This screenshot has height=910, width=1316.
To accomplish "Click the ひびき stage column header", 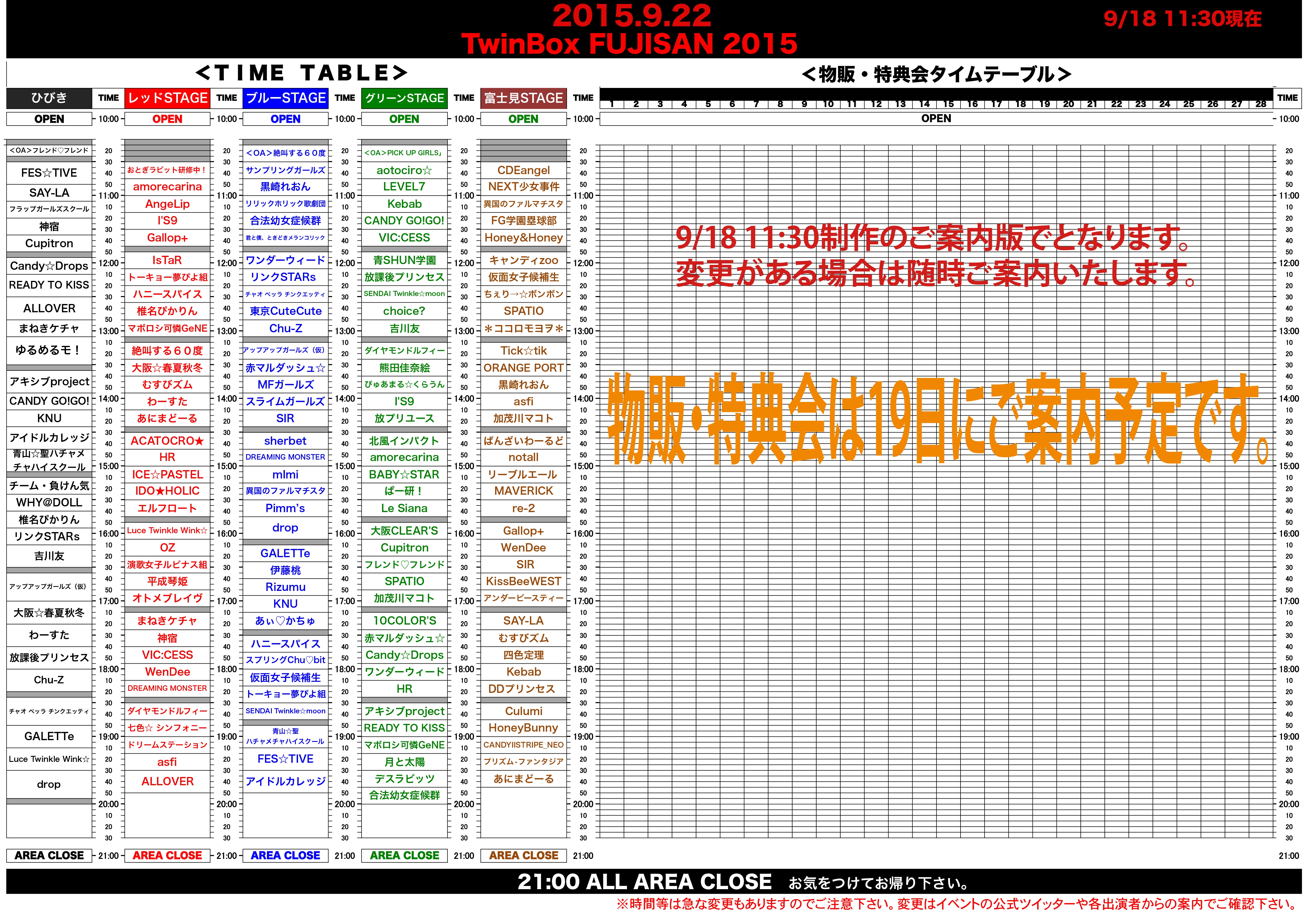I will 49,98.
